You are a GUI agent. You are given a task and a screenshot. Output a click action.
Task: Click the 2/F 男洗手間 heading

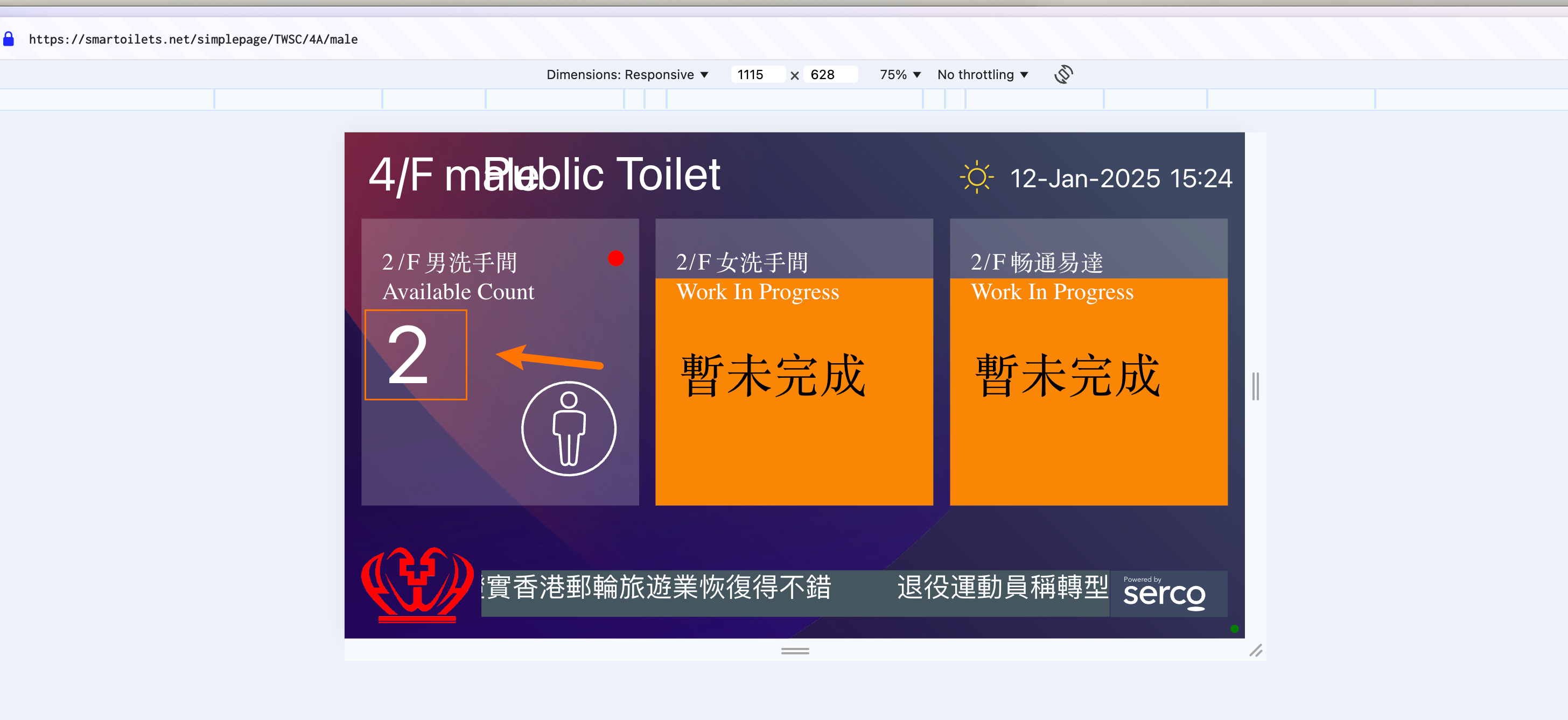point(449,263)
